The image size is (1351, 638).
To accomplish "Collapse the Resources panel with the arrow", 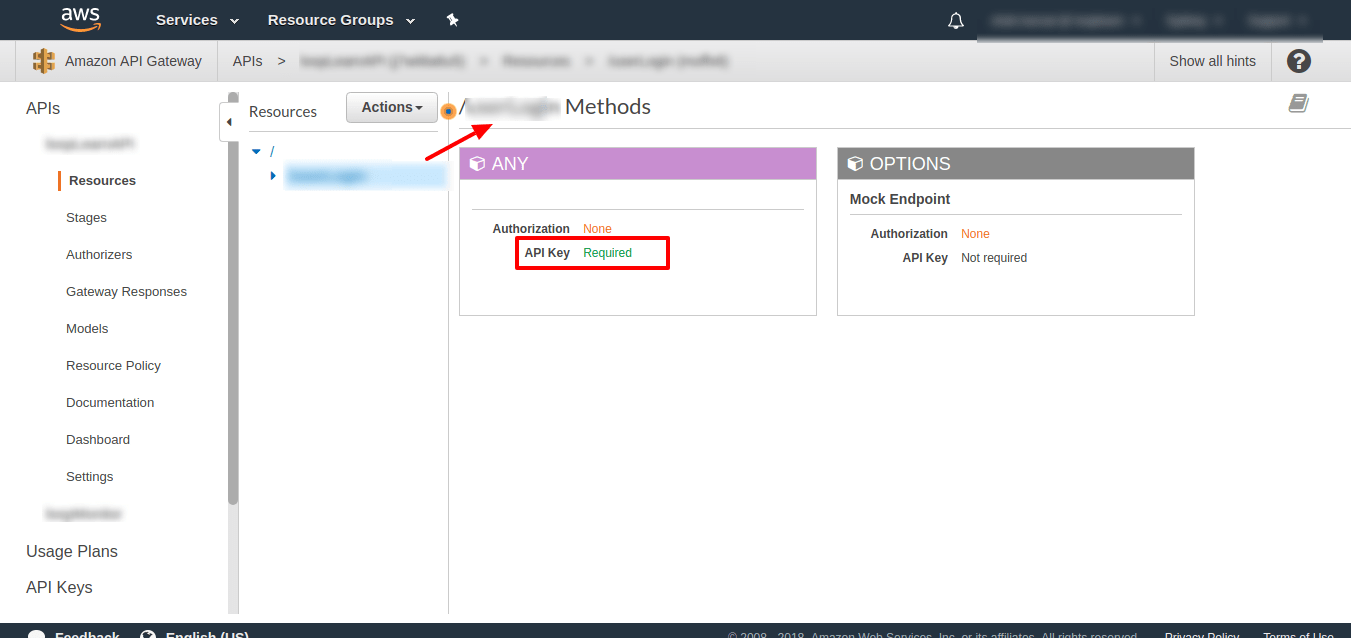I will point(230,121).
